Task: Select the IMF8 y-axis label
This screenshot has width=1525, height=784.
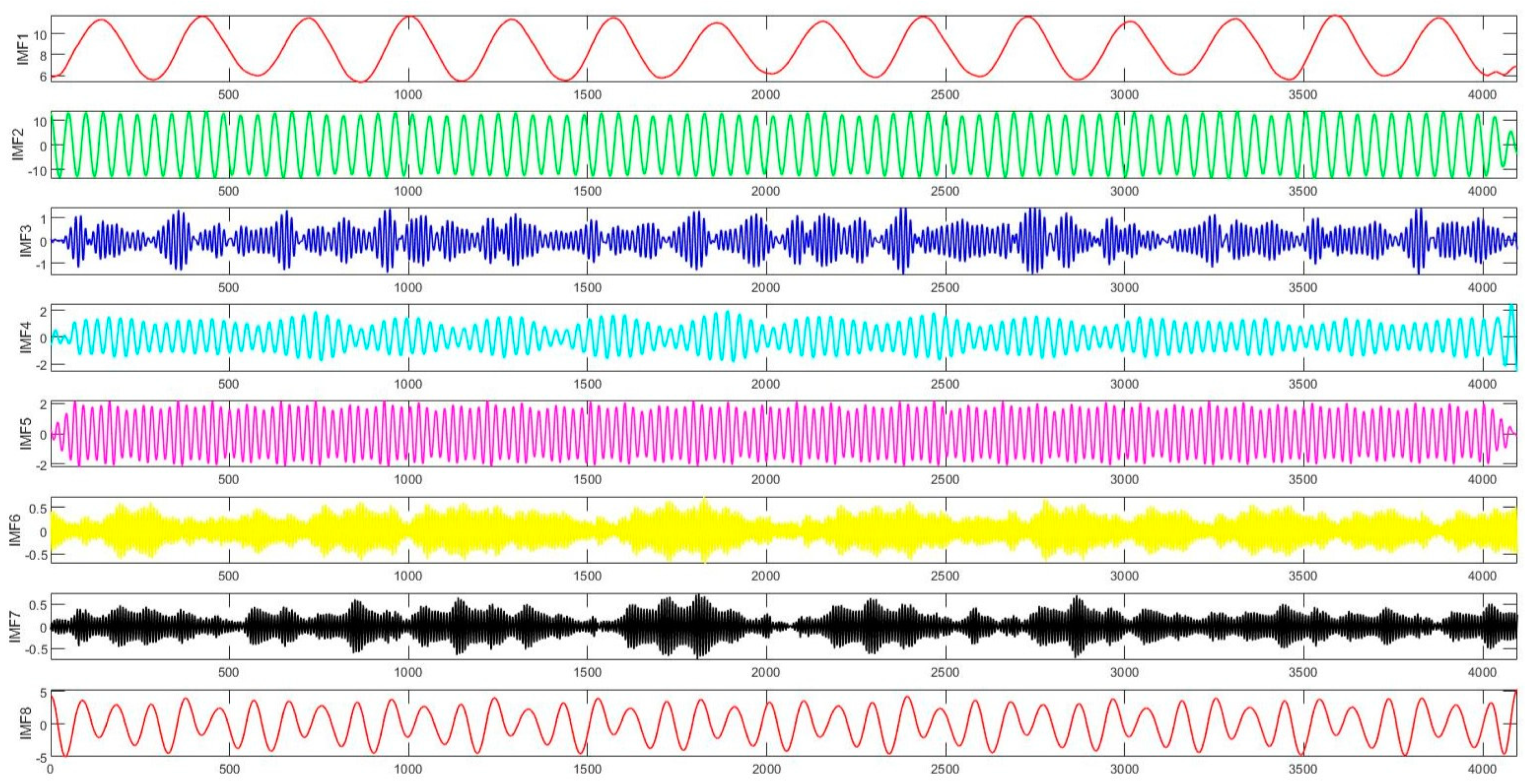Action: [x=25, y=723]
